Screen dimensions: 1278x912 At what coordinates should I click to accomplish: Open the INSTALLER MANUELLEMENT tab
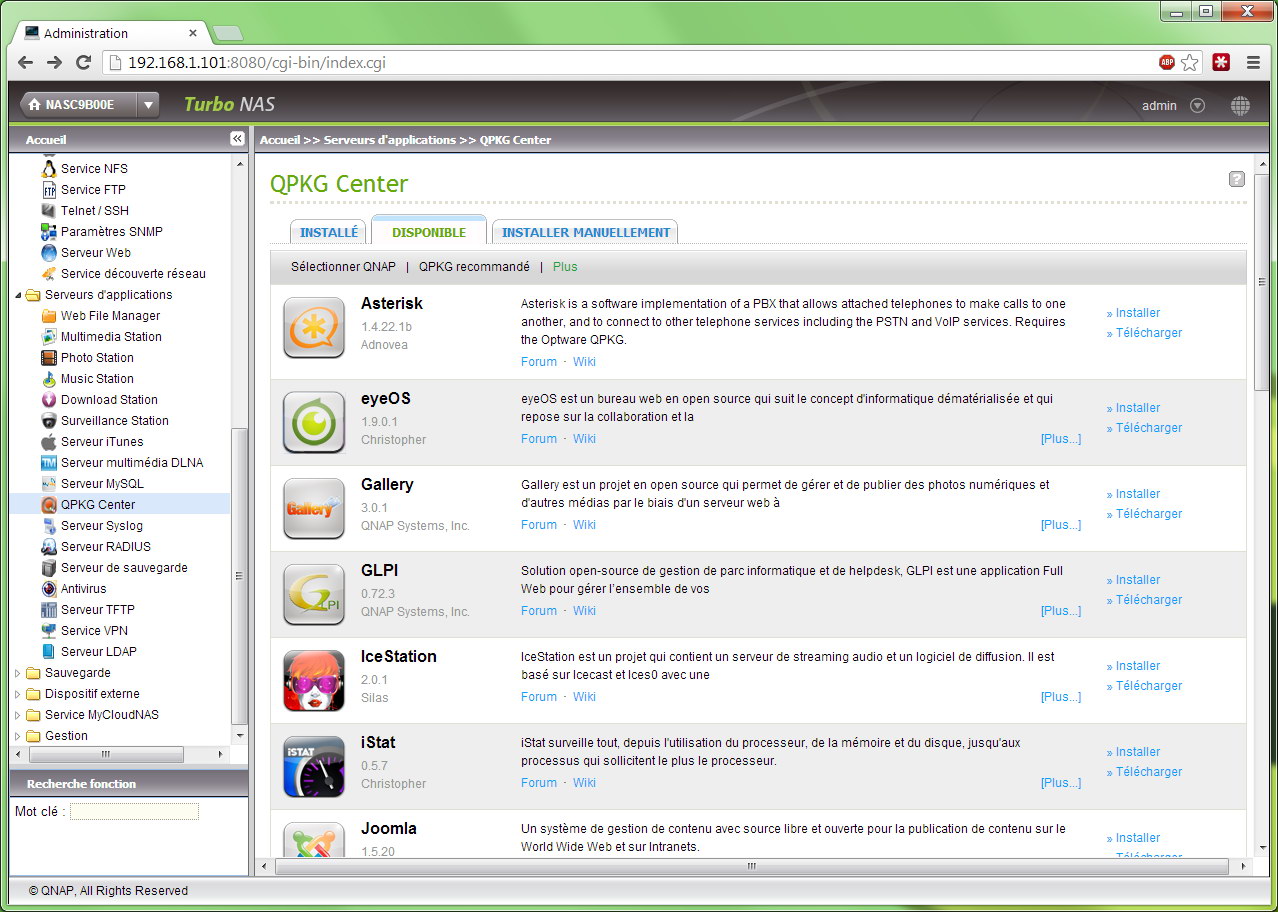(x=585, y=232)
